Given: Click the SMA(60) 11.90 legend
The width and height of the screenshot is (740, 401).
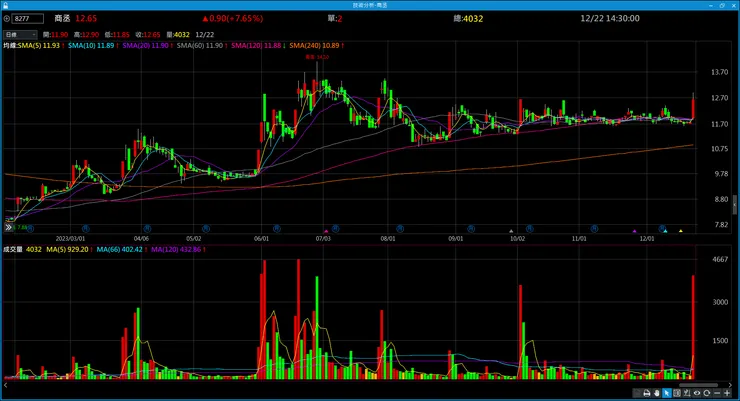Looking at the screenshot, I should [202, 46].
